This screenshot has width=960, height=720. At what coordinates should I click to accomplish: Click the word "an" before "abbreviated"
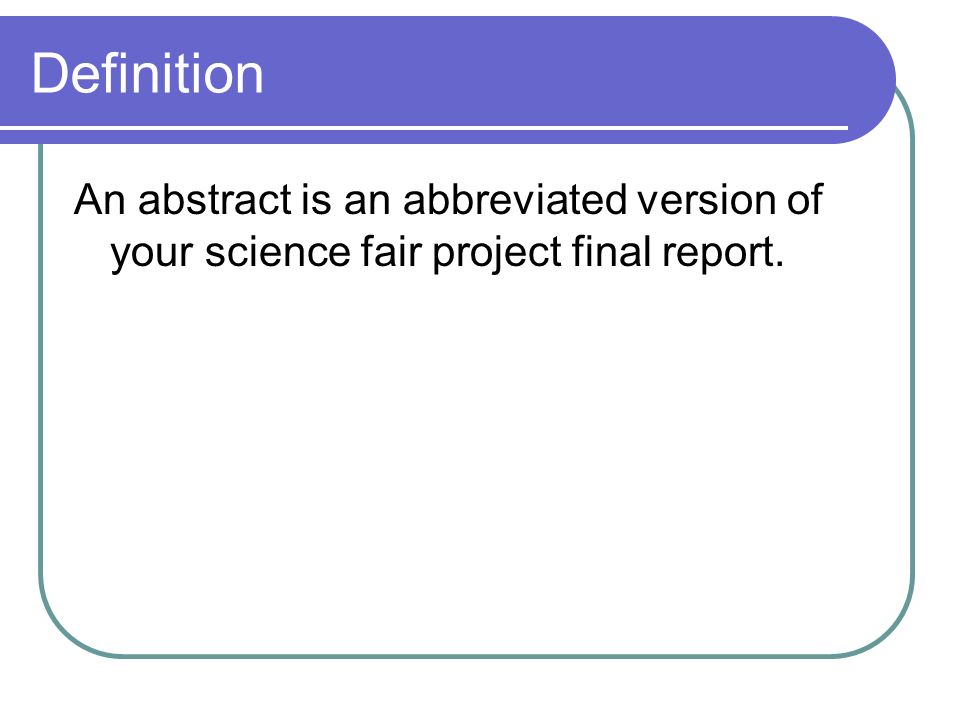click(x=367, y=202)
